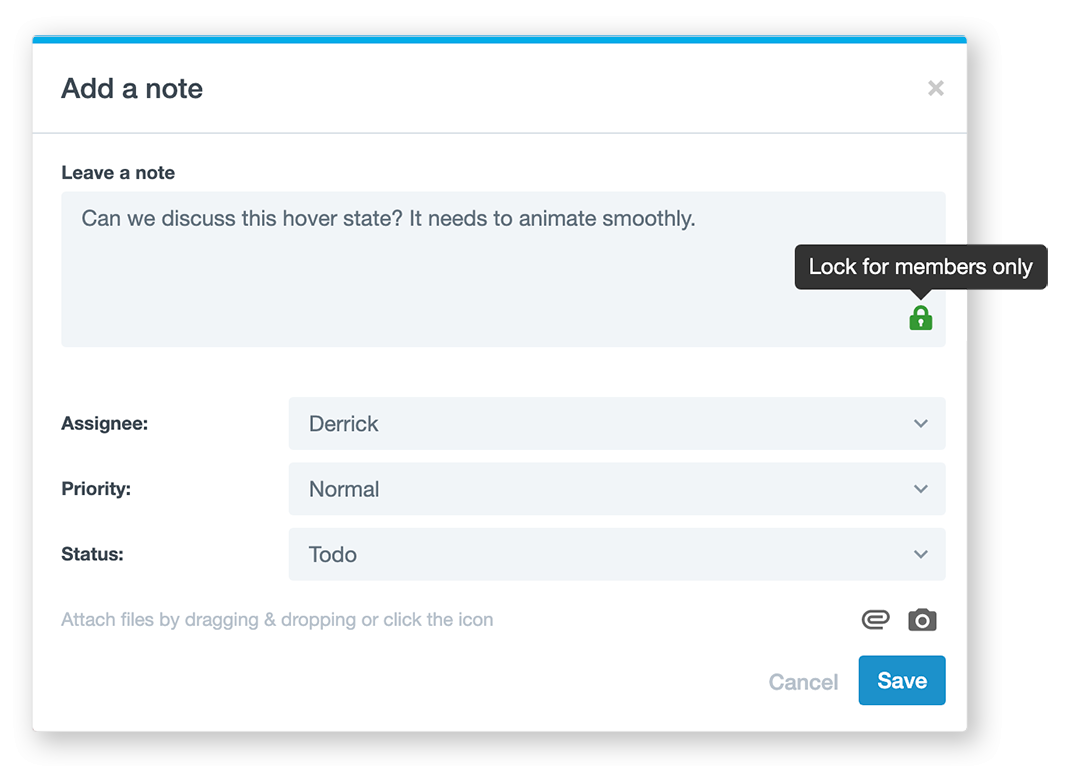Click the "Priority:" field label

tap(96, 489)
